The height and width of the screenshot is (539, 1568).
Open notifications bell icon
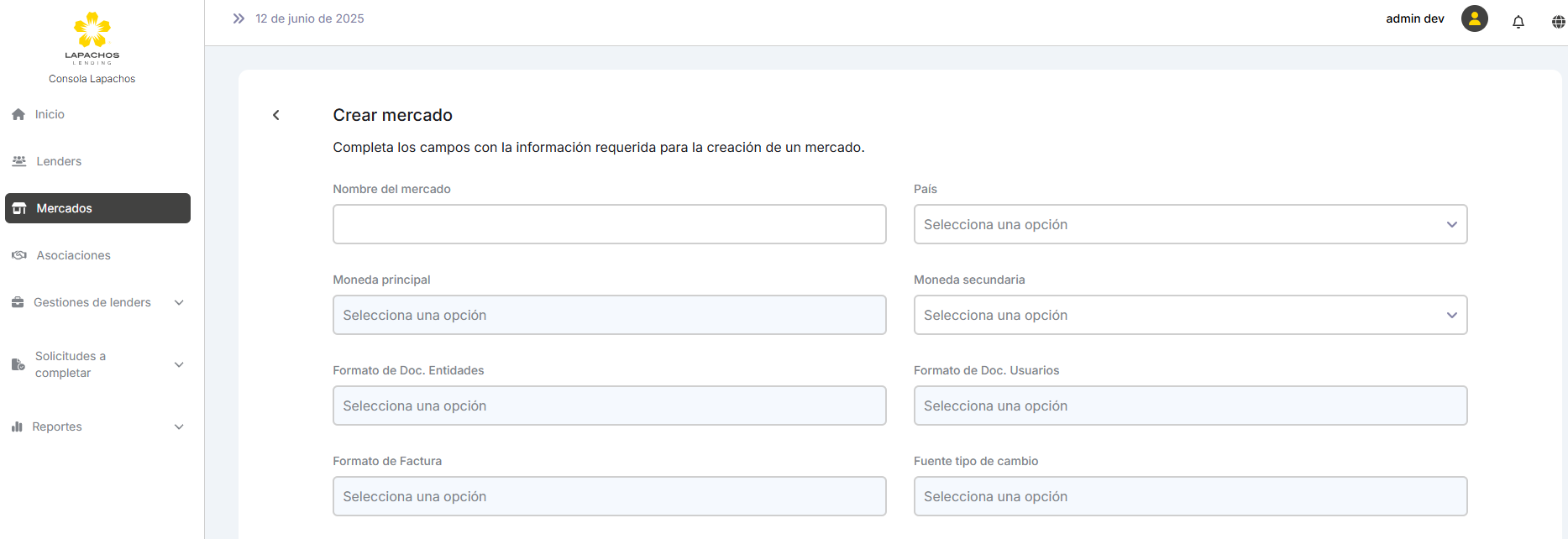pos(1518,22)
